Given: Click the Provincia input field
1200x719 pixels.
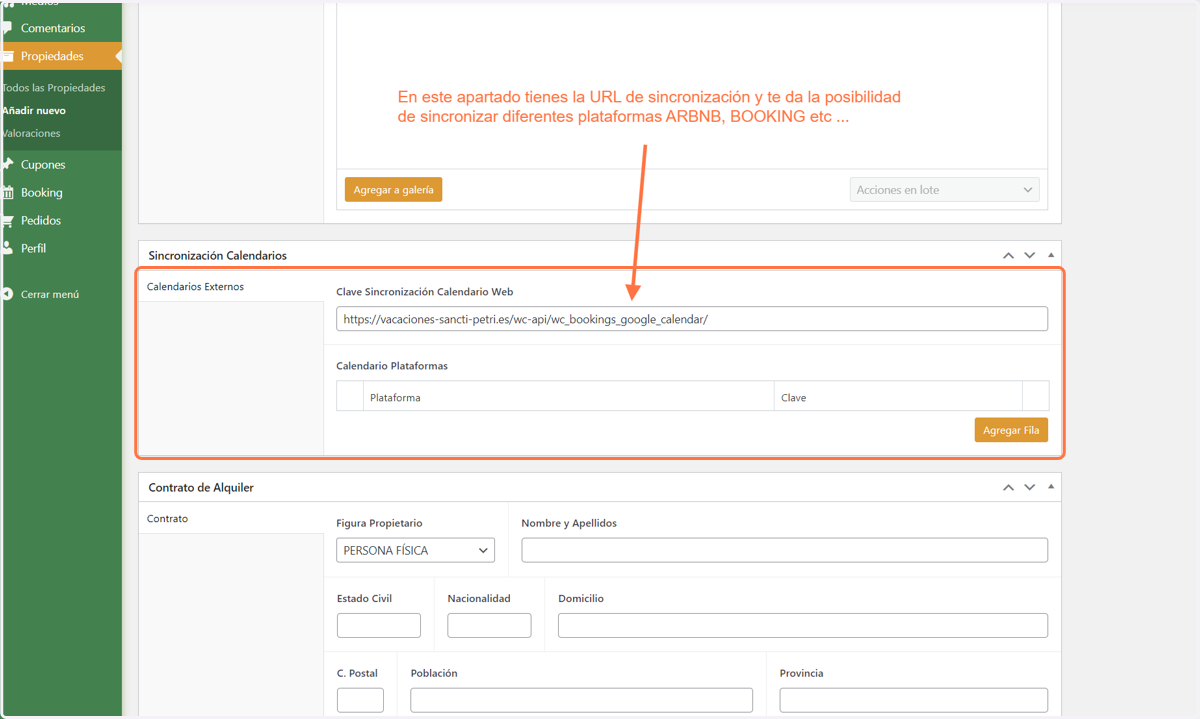Looking at the screenshot, I should (914, 700).
